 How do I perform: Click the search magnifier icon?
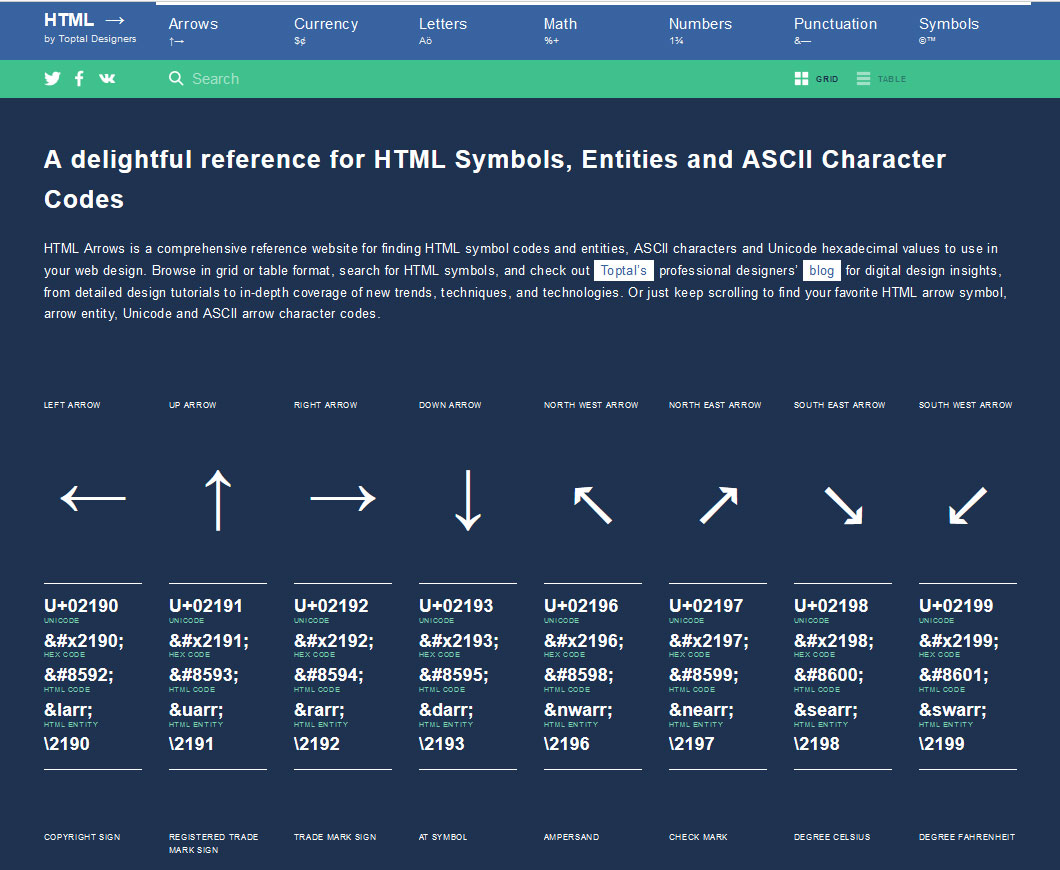(x=176, y=78)
